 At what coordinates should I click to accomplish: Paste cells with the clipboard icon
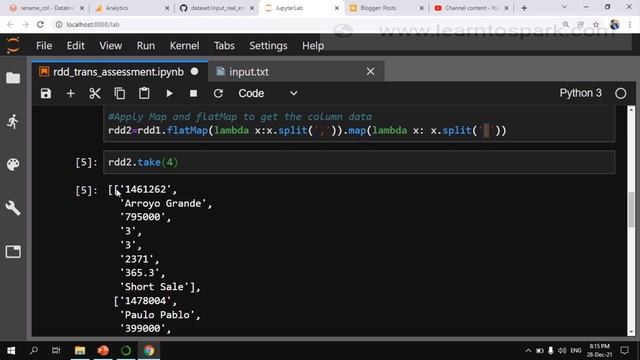click(144, 93)
